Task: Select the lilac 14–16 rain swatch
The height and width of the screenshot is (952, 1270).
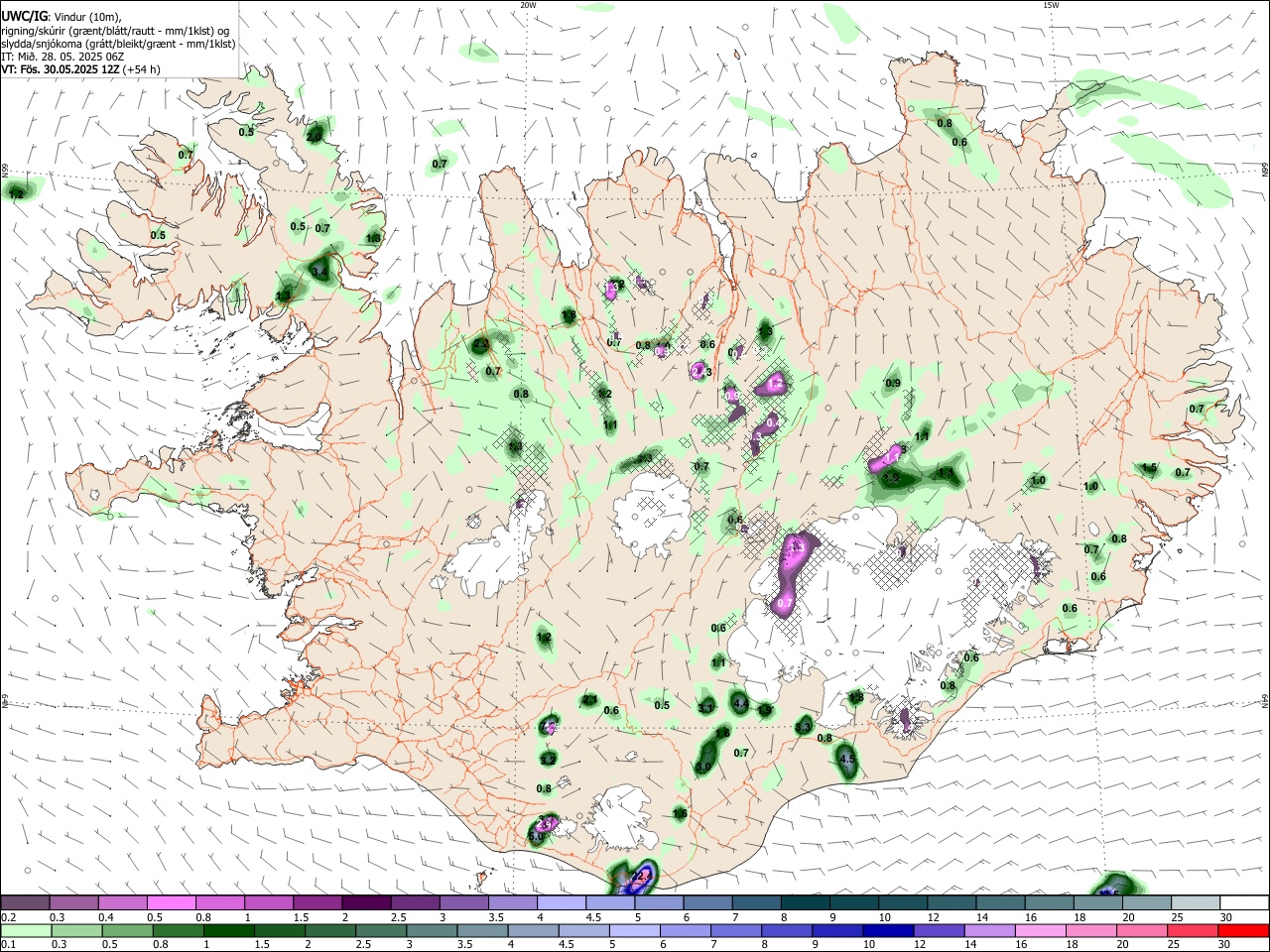Action: click(989, 930)
